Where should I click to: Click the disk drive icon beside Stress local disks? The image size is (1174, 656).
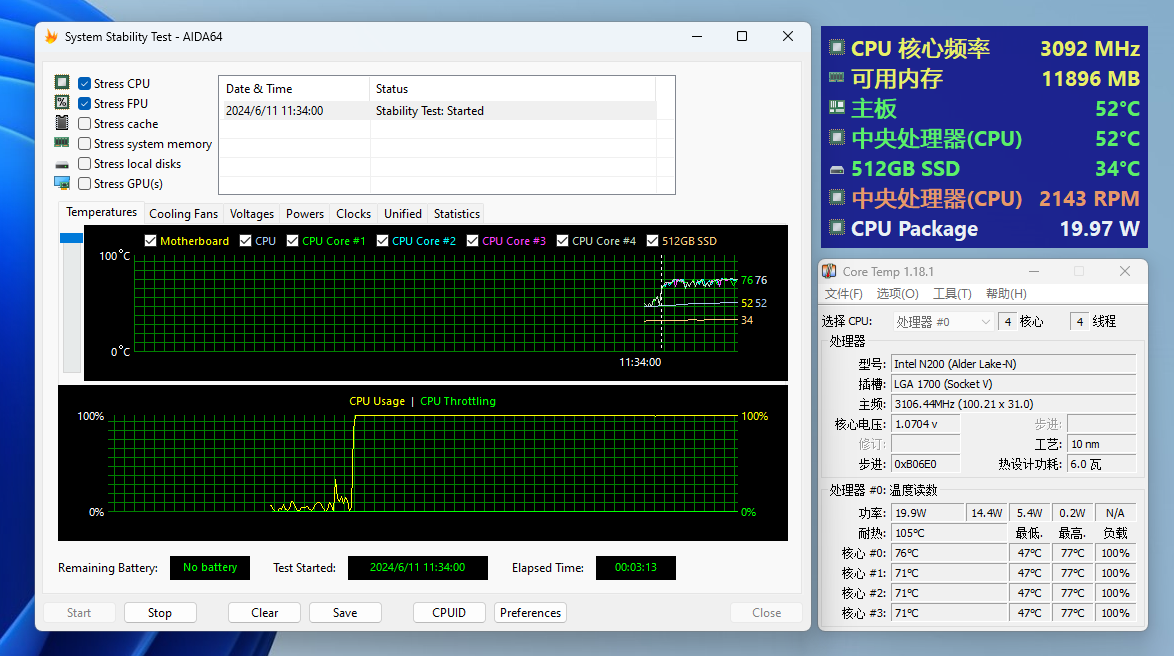(x=62, y=164)
